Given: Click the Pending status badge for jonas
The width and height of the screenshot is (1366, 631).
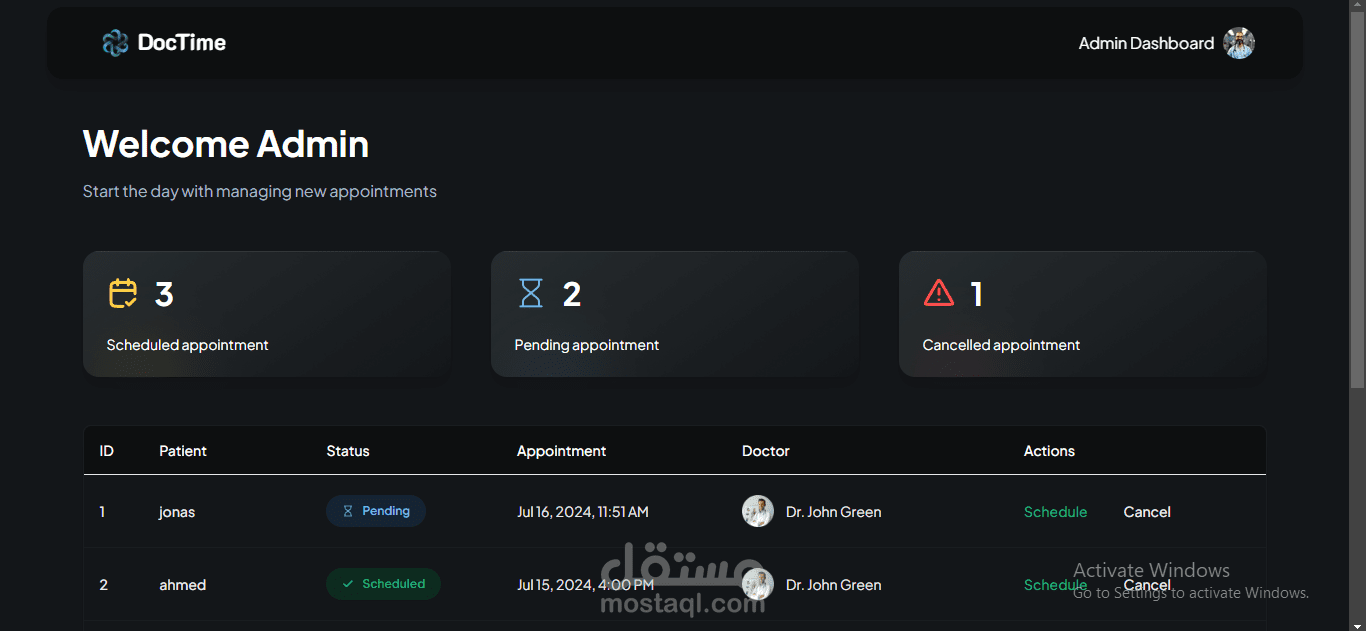Looking at the screenshot, I should [x=376, y=511].
